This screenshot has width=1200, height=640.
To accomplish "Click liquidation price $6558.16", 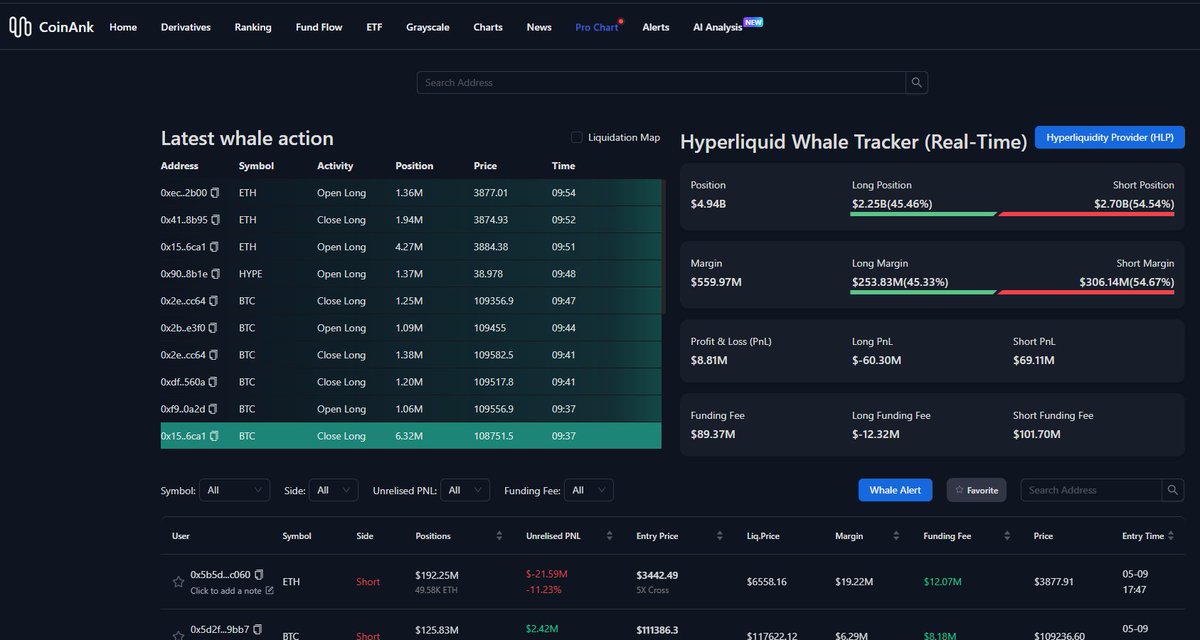I will click(x=767, y=582).
